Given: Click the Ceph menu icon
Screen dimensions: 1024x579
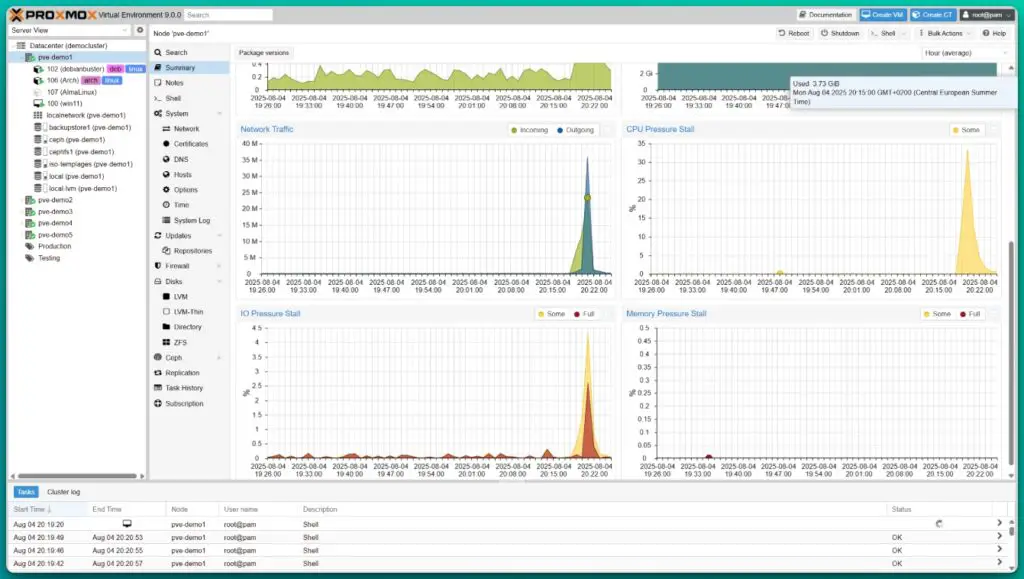Looking at the screenshot, I should coord(157,357).
